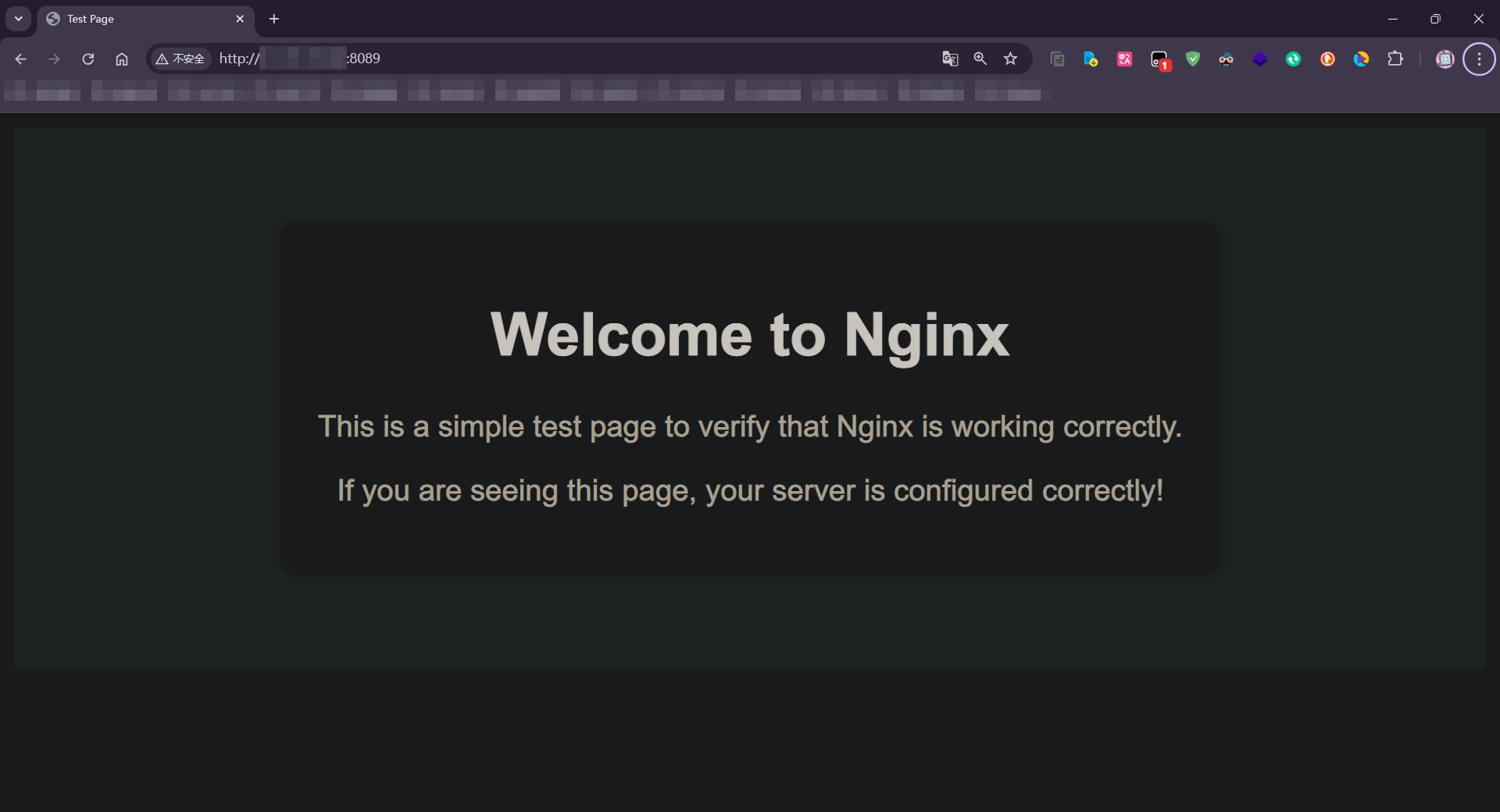Click the not secure warning badge
This screenshot has height=812, width=1500.
click(180, 59)
